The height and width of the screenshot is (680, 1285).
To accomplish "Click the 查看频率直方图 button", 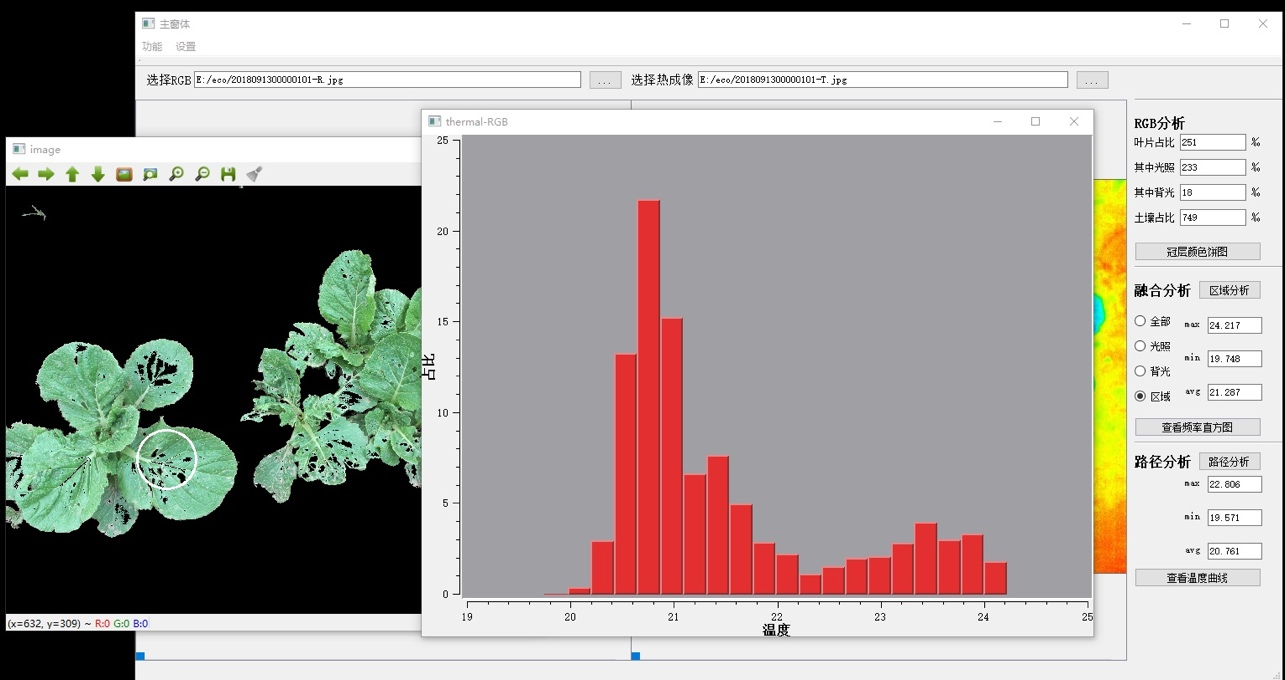I will (x=1197, y=427).
